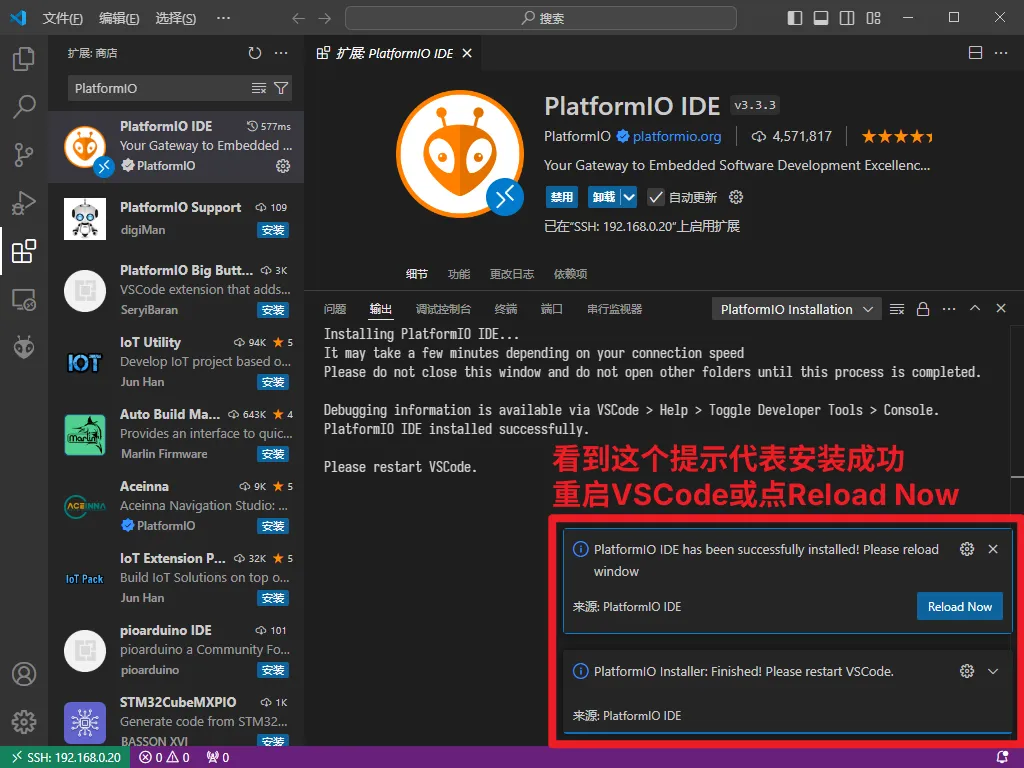Image resolution: width=1024 pixels, height=768 pixels.
Task: Toggle output scroll lock
Action: (923, 309)
